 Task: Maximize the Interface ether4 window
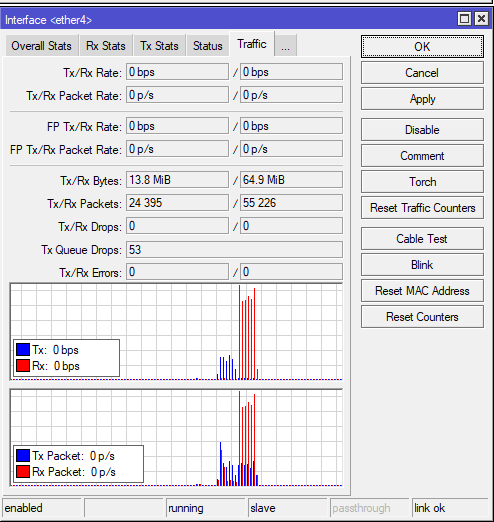[x=464, y=18]
